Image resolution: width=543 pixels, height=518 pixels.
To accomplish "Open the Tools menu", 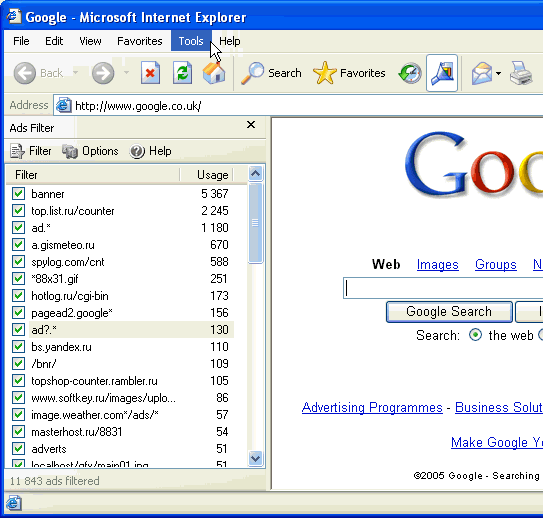I will click(x=191, y=41).
